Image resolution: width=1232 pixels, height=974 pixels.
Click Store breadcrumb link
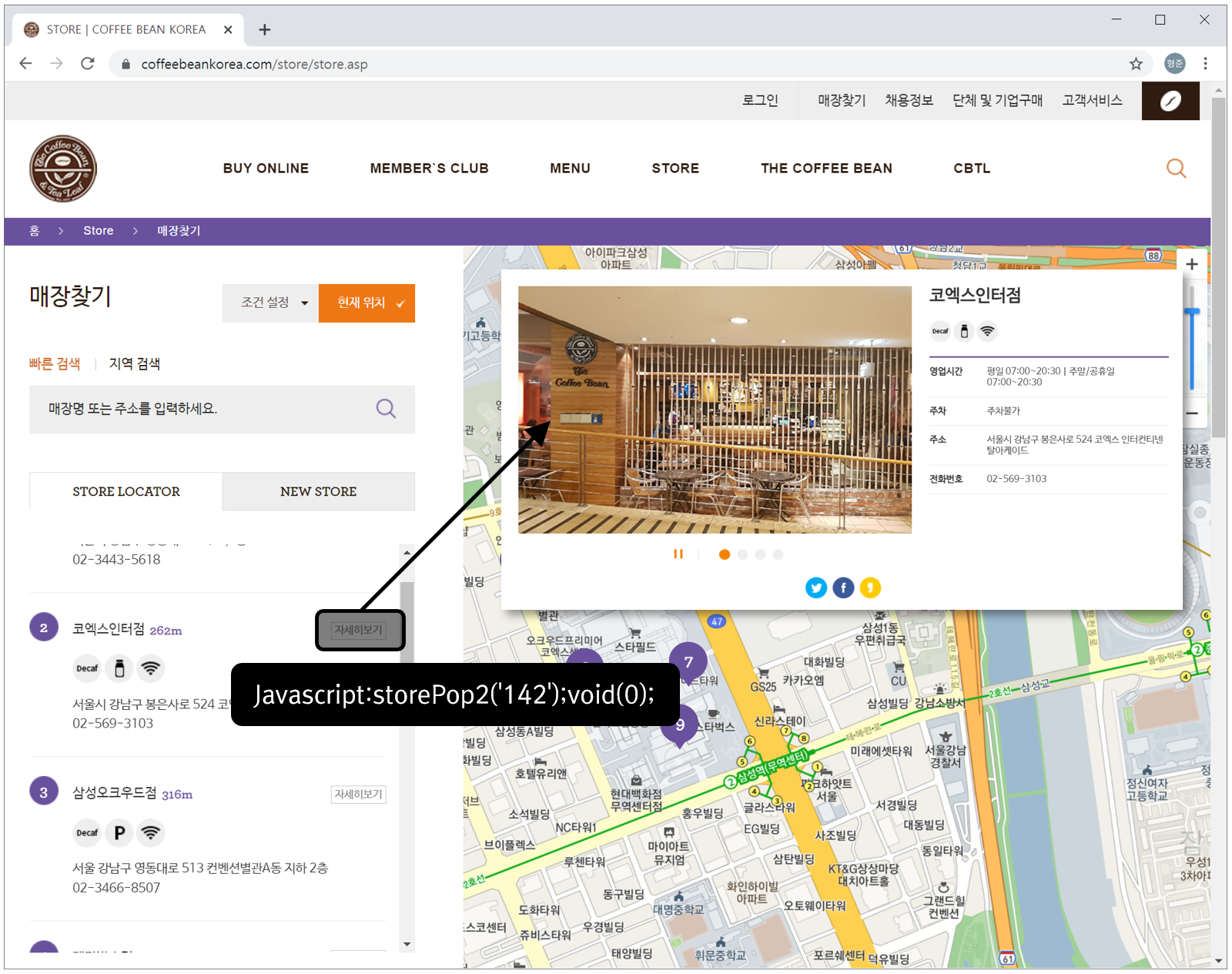click(99, 230)
